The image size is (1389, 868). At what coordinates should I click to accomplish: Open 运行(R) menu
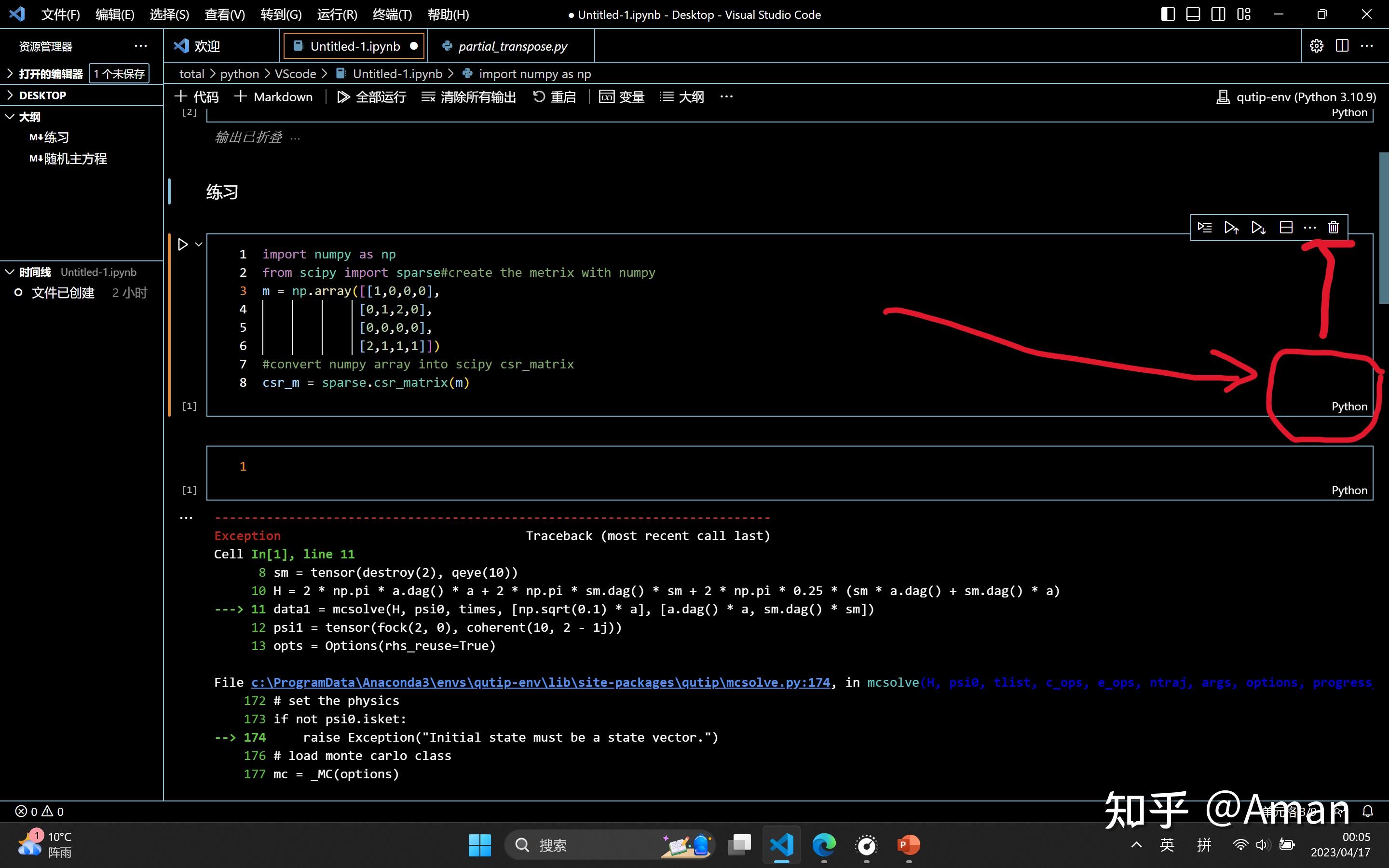[x=337, y=14]
